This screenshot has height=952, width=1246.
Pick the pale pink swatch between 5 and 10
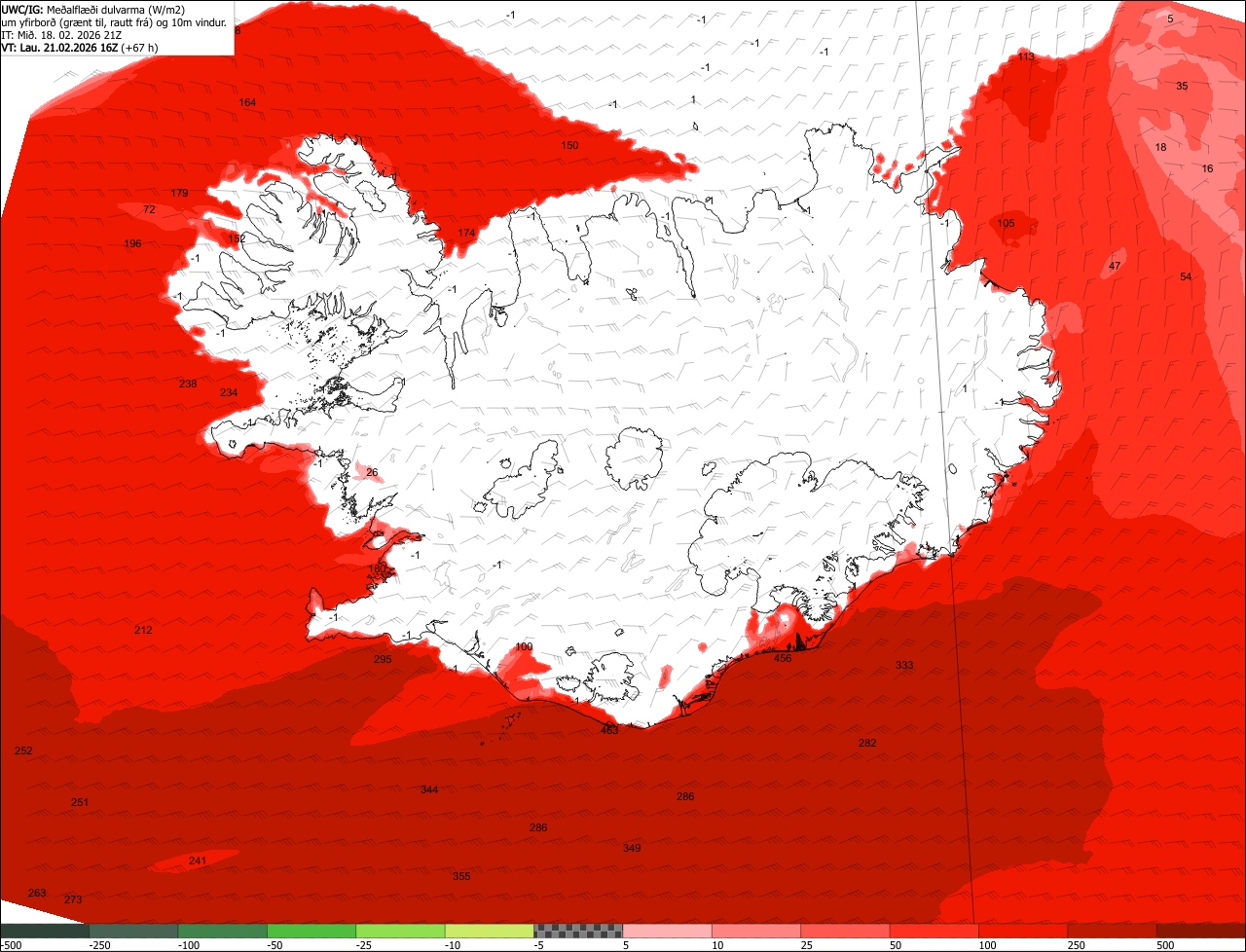[x=667, y=931]
